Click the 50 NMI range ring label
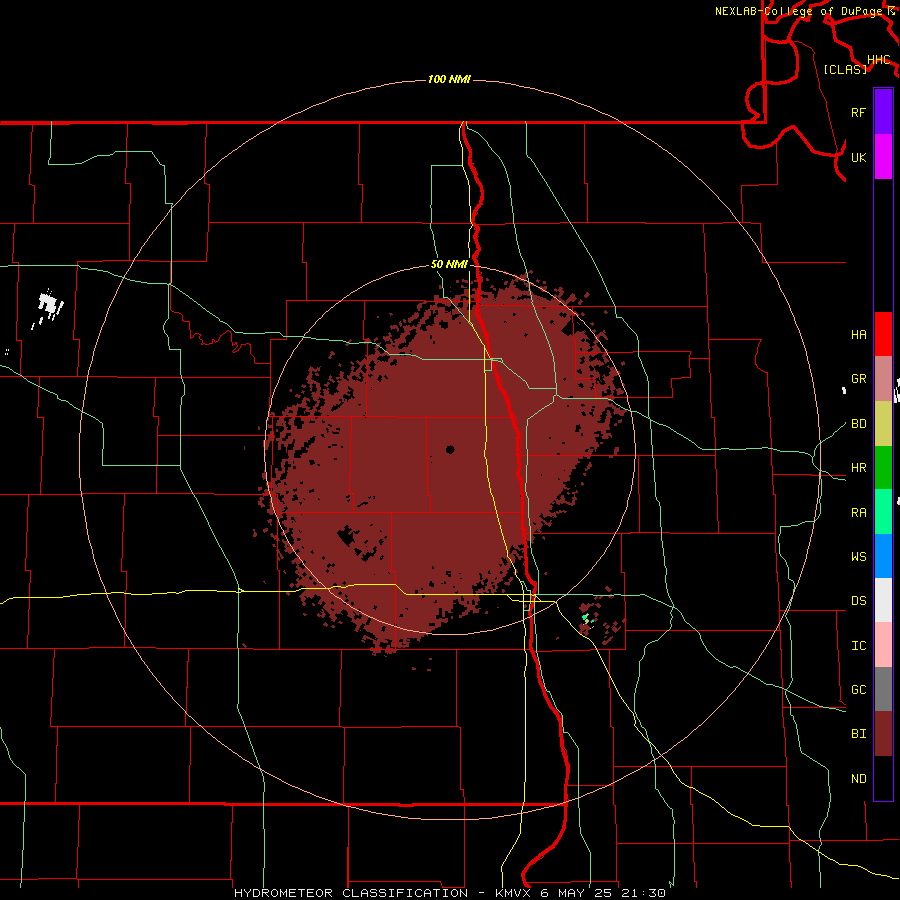Viewport: 900px width, 900px height. 449,265
